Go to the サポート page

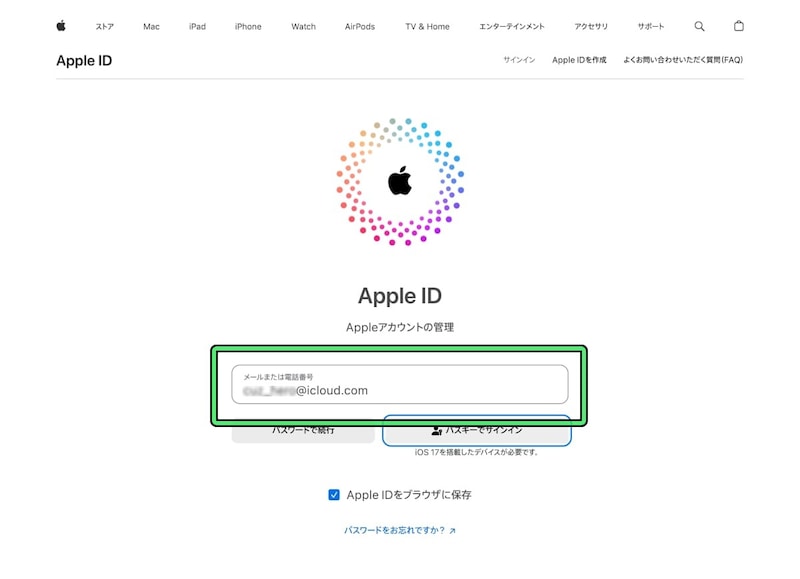[652, 27]
